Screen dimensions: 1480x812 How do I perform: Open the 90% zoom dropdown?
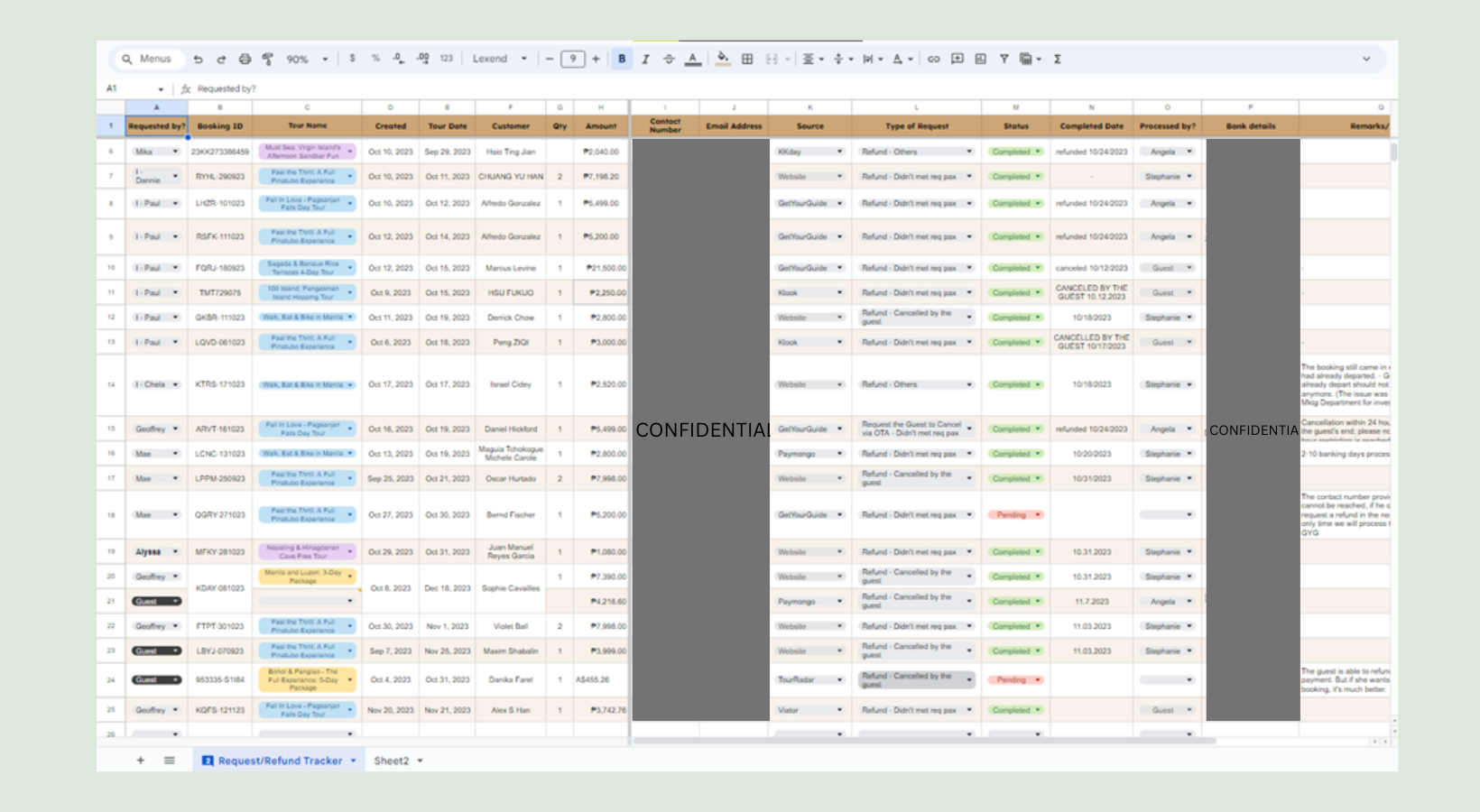(308, 60)
